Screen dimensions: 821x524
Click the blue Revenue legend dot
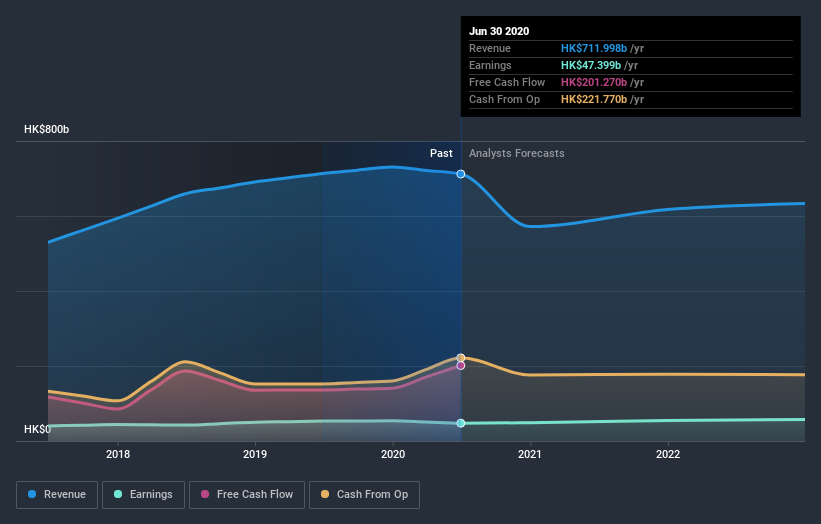(x=32, y=494)
